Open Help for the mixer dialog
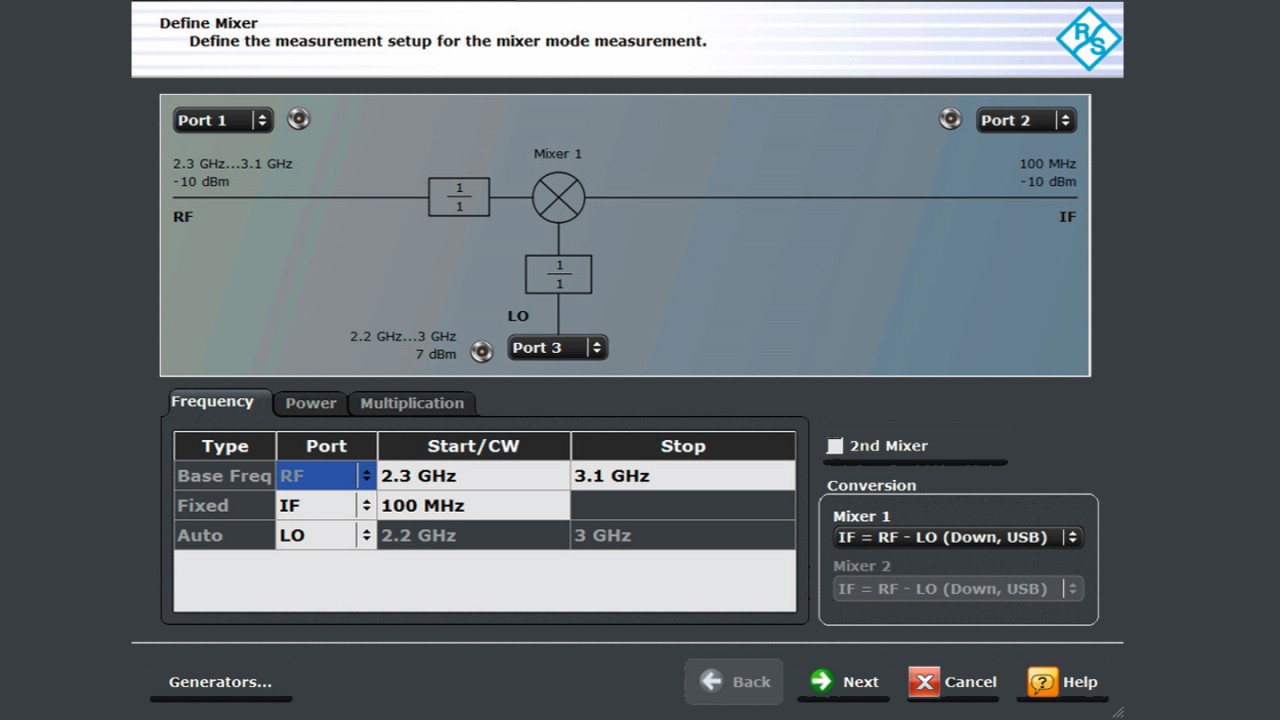The width and height of the screenshot is (1280, 720). 1063,682
